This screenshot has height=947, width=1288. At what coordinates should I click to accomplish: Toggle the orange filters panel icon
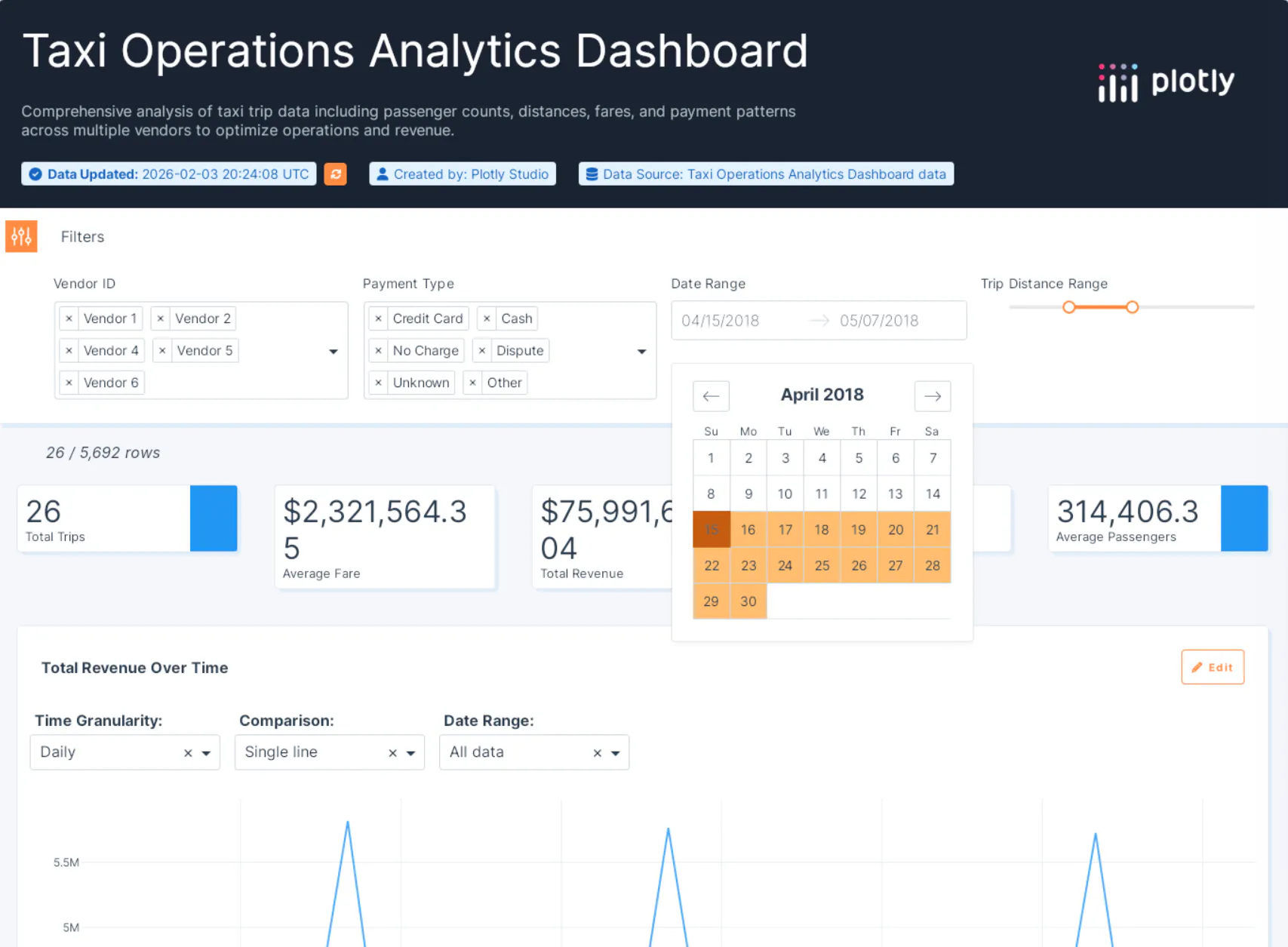click(21, 237)
